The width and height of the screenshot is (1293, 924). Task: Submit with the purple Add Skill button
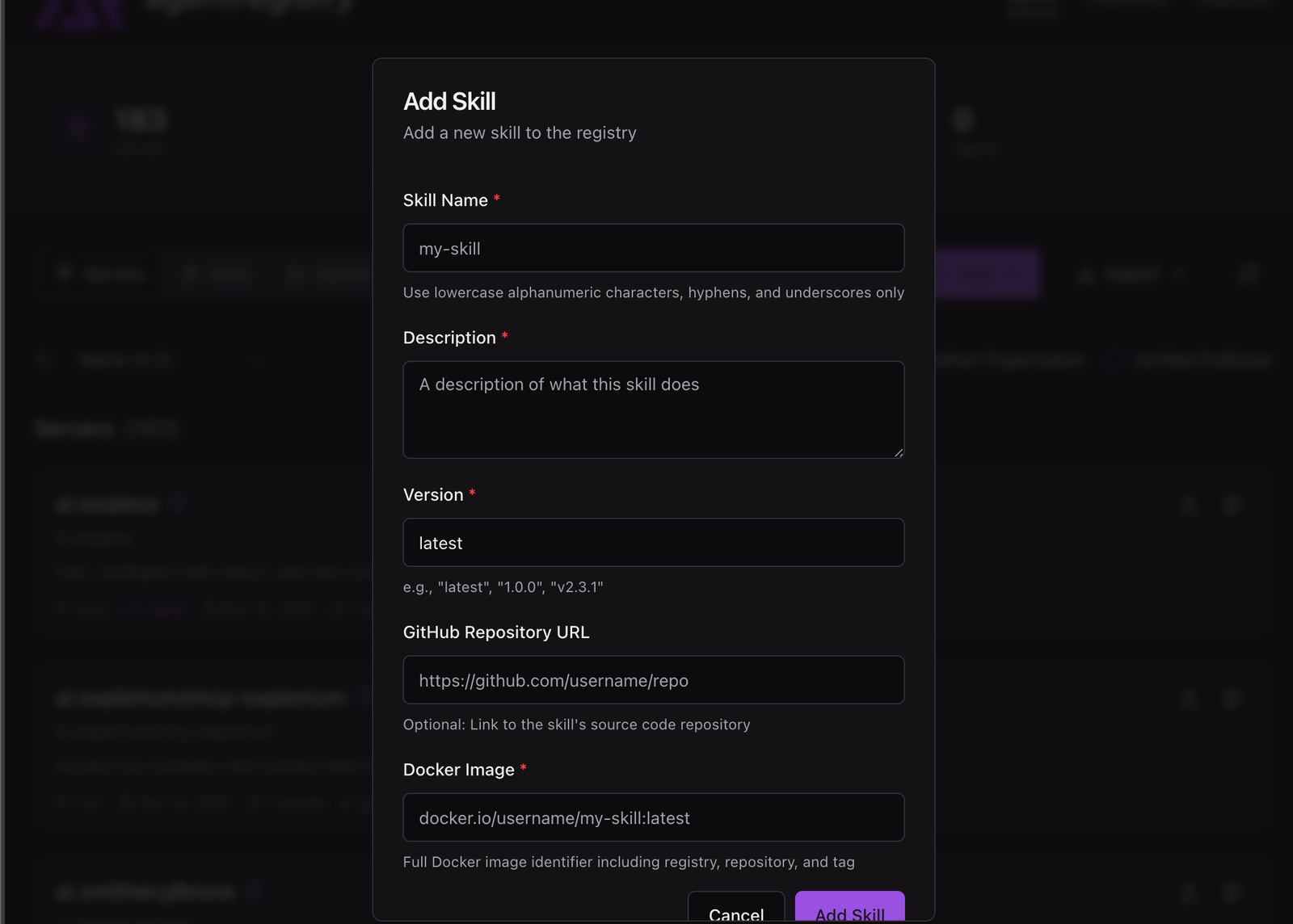pos(849,910)
